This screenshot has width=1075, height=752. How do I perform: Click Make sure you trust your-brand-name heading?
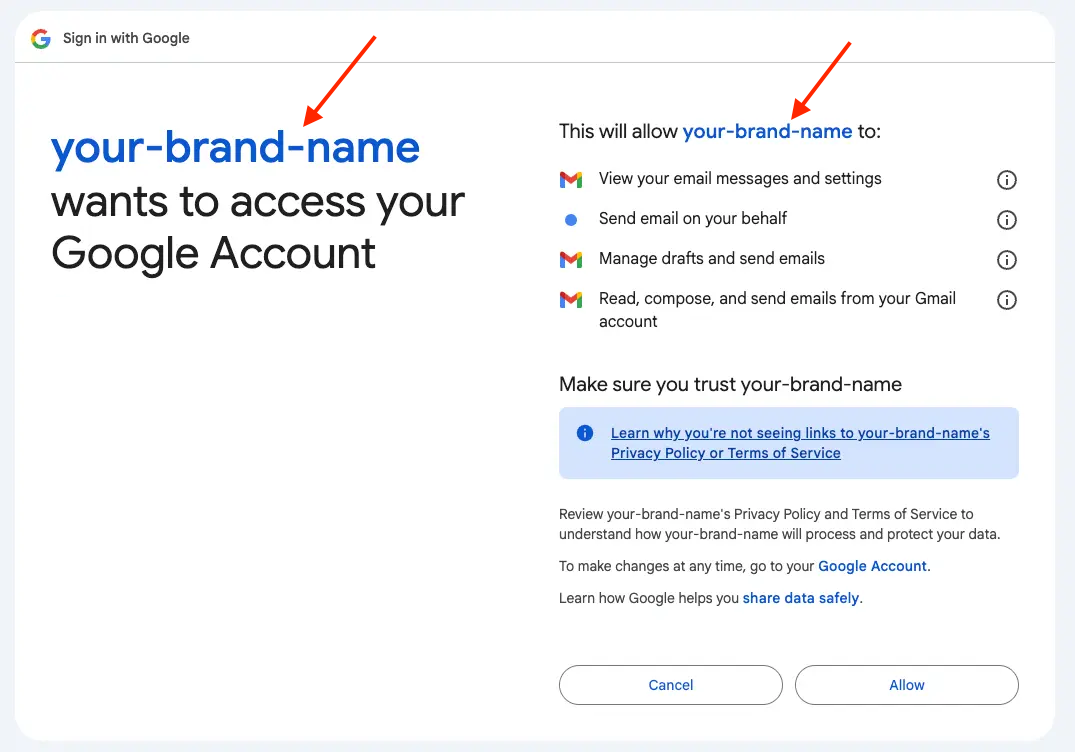point(730,384)
